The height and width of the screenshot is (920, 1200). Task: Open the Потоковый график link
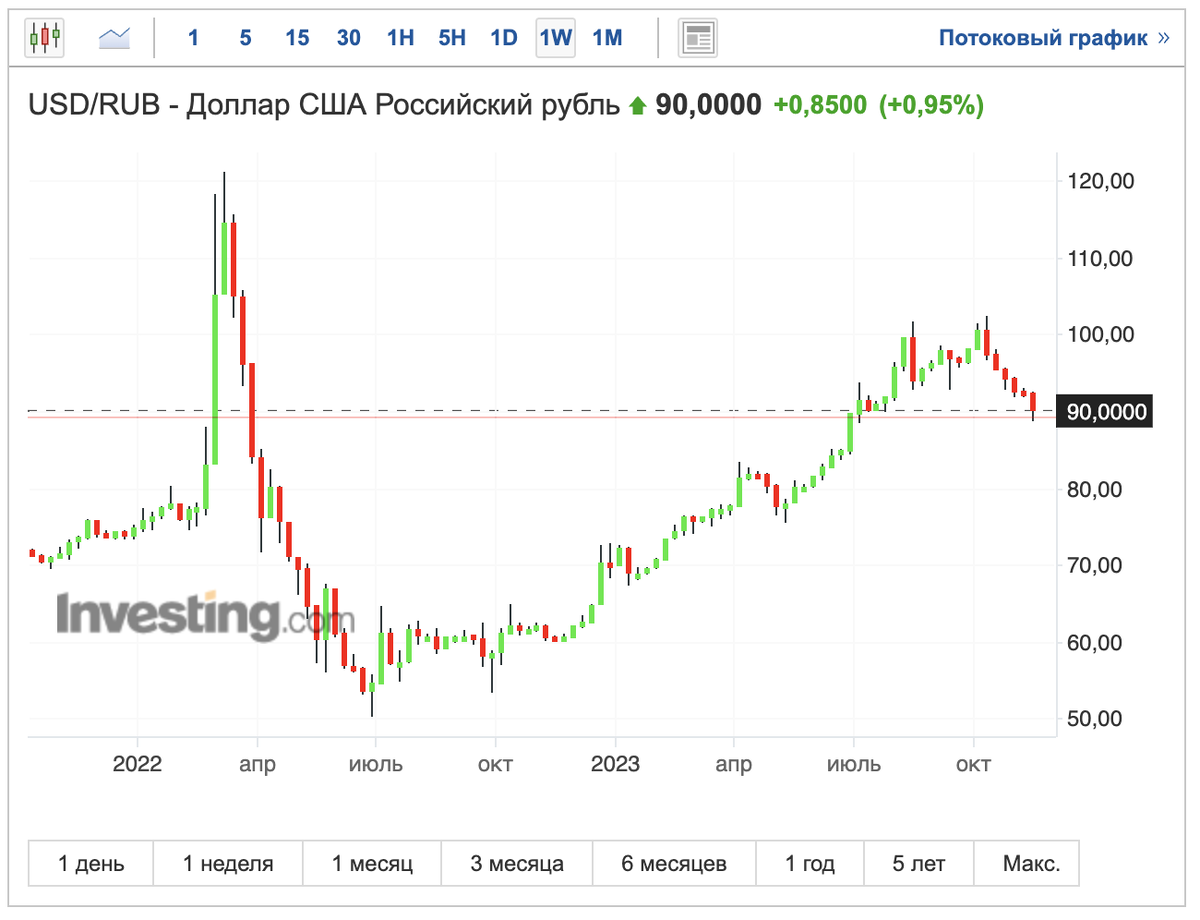coord(1054,38)
